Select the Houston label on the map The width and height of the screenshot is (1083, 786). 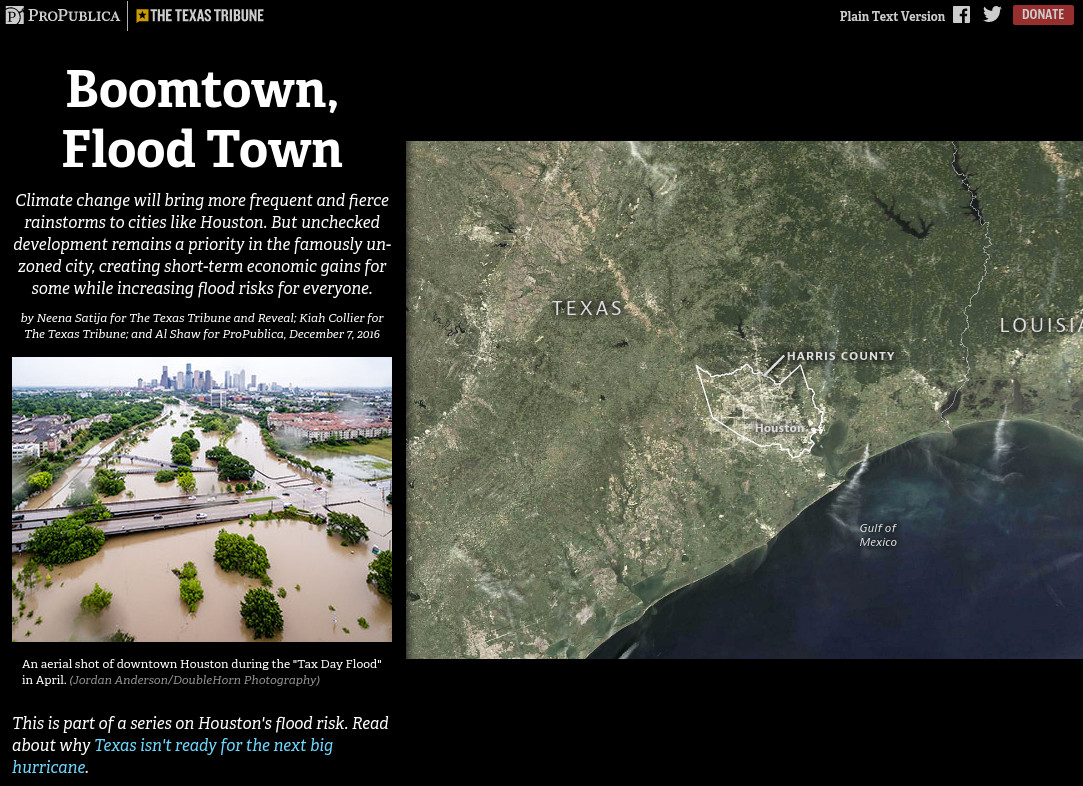coord(779,428)
